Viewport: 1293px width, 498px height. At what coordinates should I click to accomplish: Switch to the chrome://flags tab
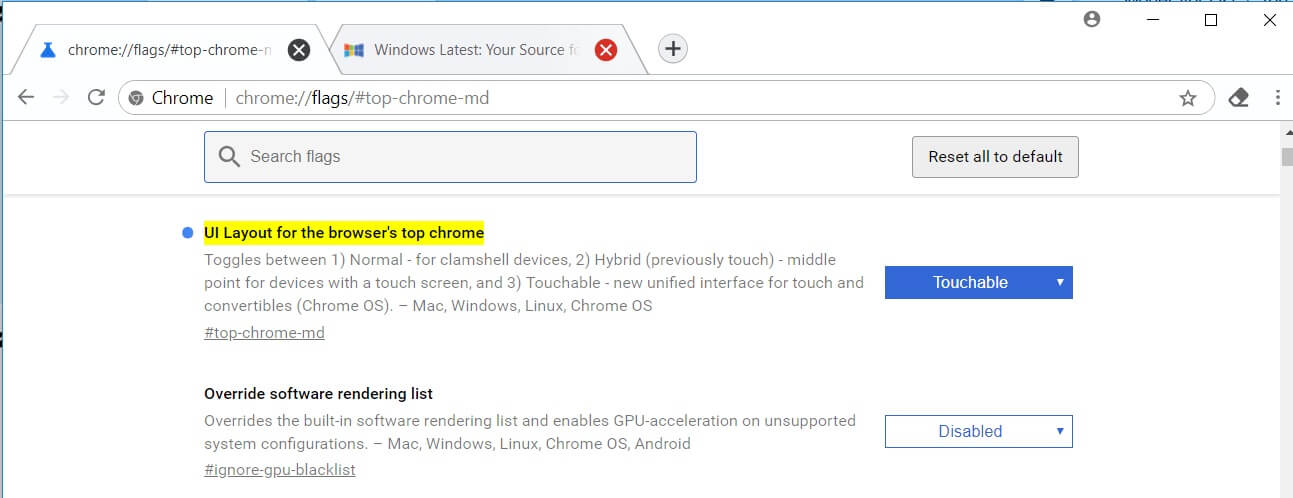point(160,49)
